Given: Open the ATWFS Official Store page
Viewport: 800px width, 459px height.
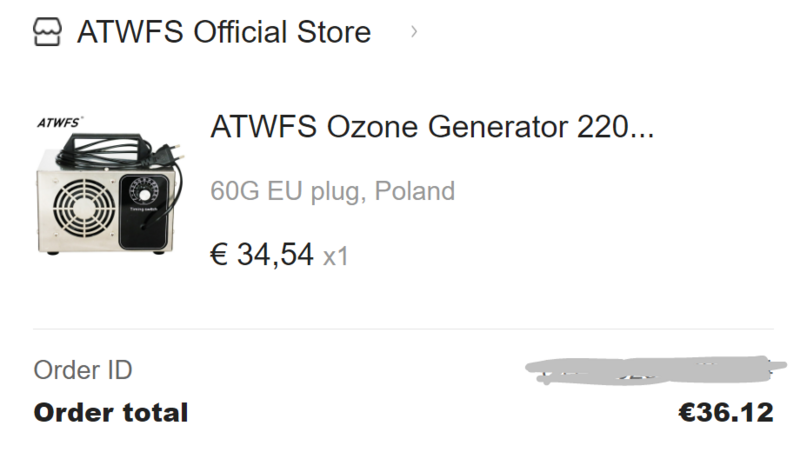Looking at the screenshot, I should tap(223, 32).
